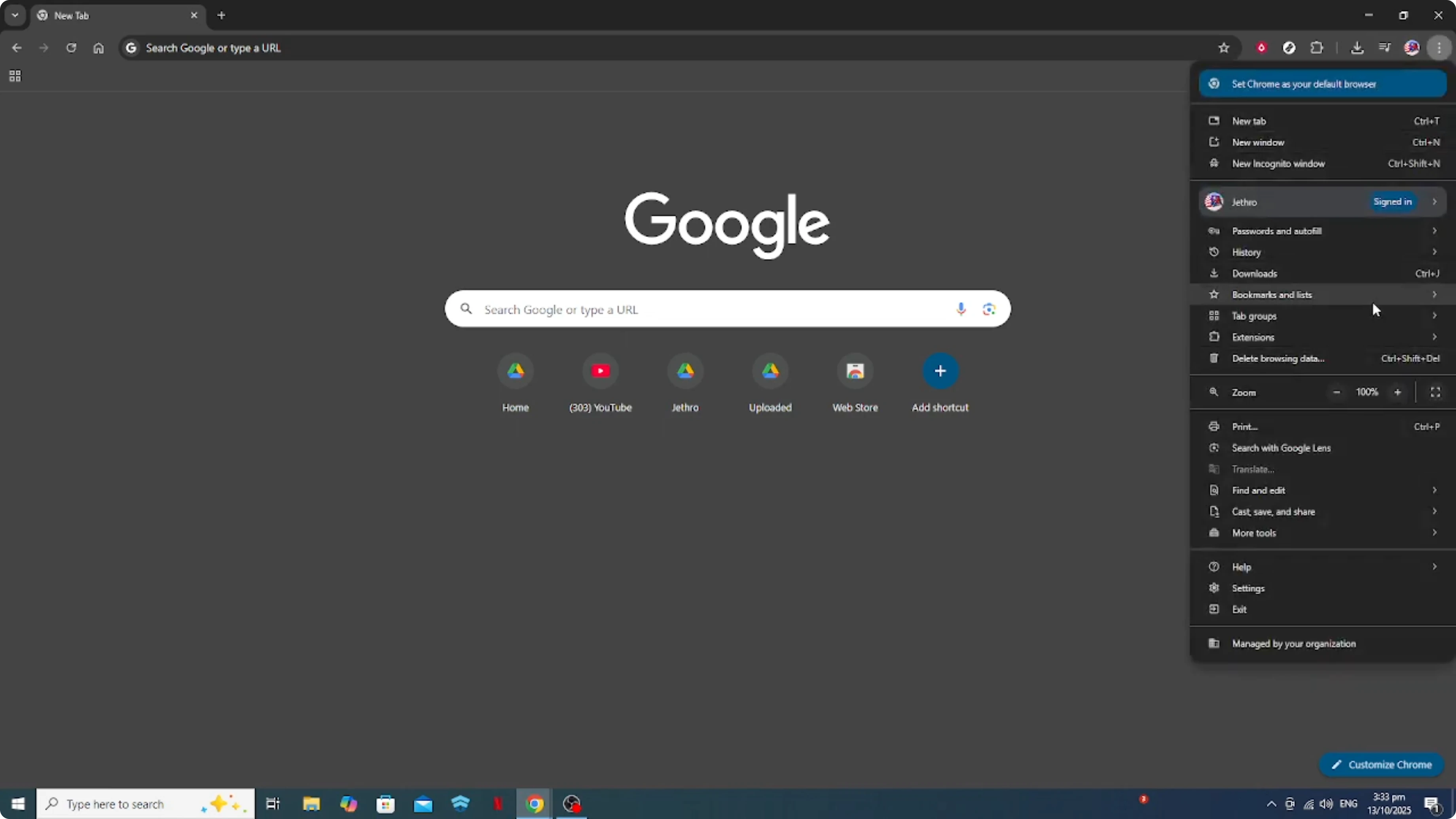Select the New Tab tab
The width and height of the screenshot is (1456, 819).
[x=118, y=16]
